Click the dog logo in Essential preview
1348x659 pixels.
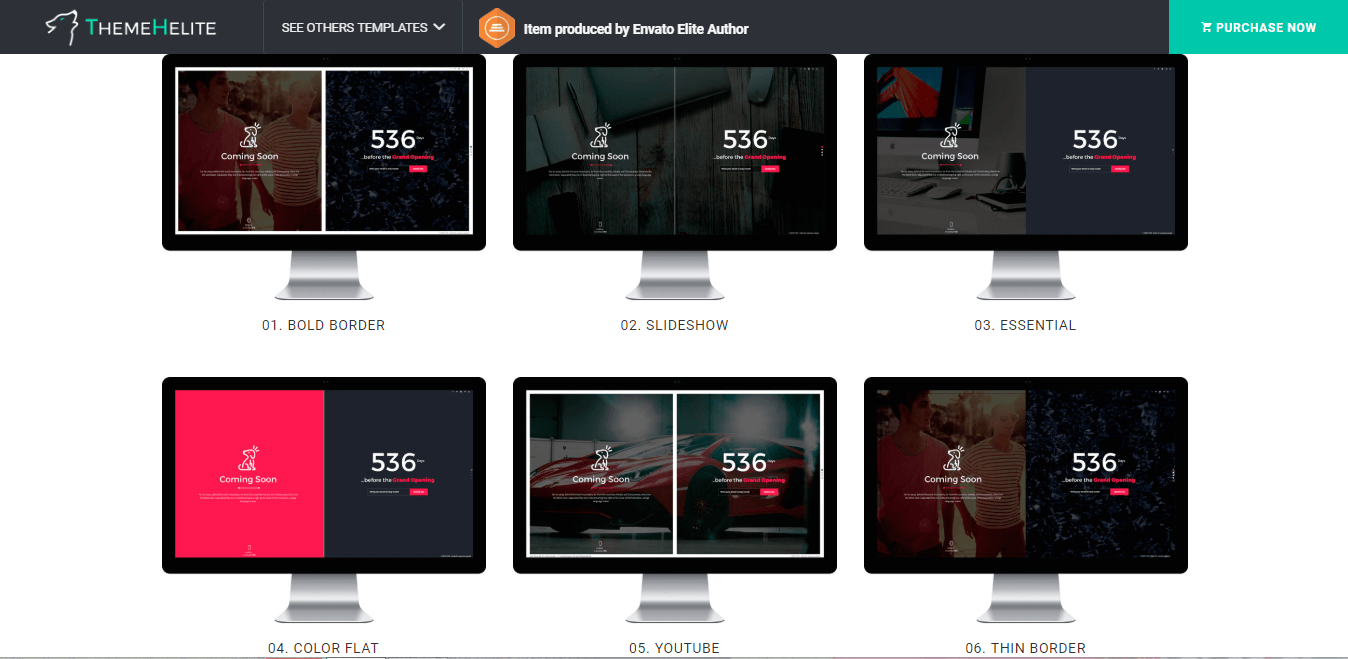pyautogui.click(x=951, y=136)
